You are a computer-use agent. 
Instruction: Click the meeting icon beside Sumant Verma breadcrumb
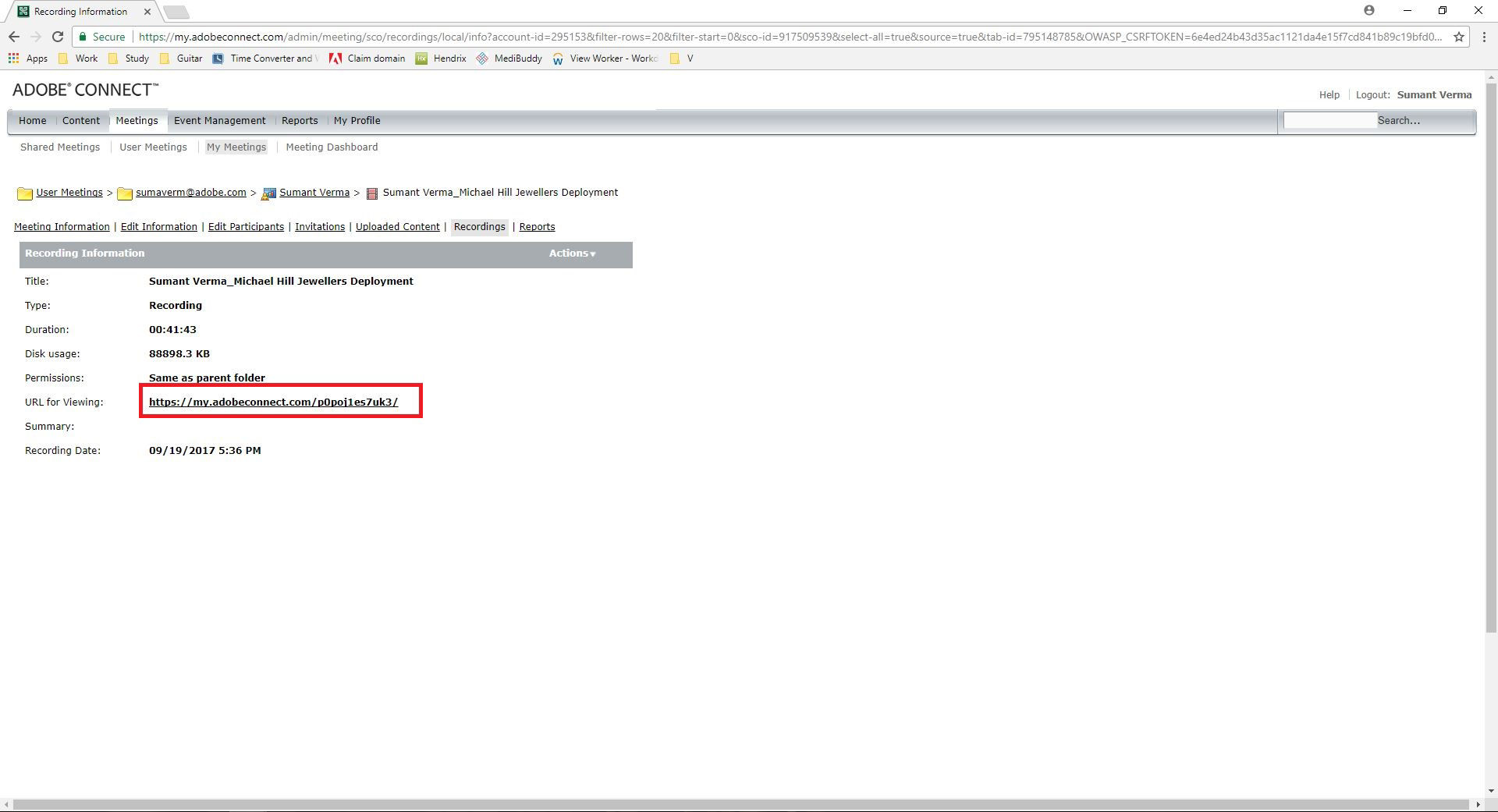(268, 193)
